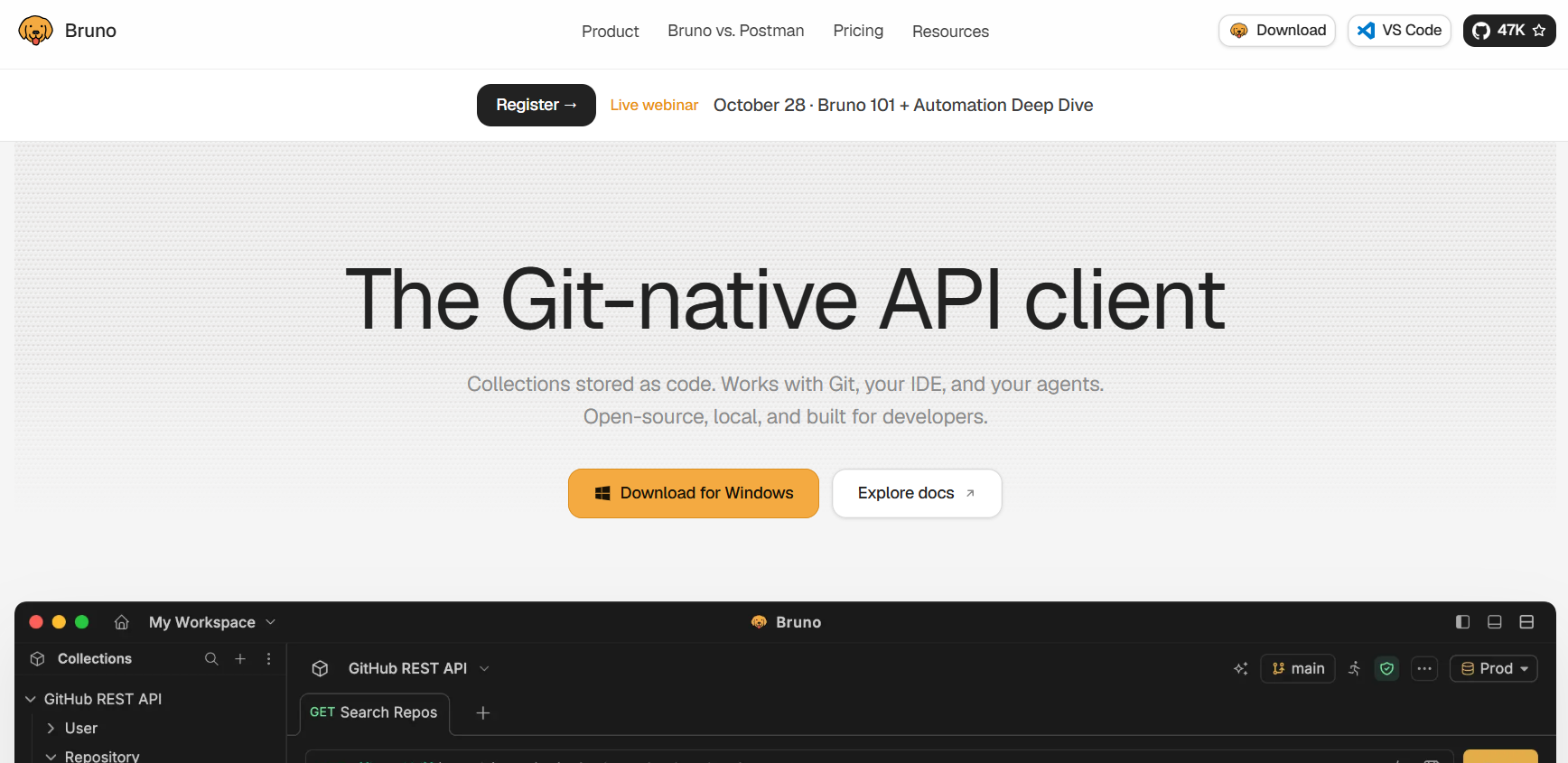Toggle the sidebar layout icon
This screenshot has height=763, width=1568.
click(1463, 622)
